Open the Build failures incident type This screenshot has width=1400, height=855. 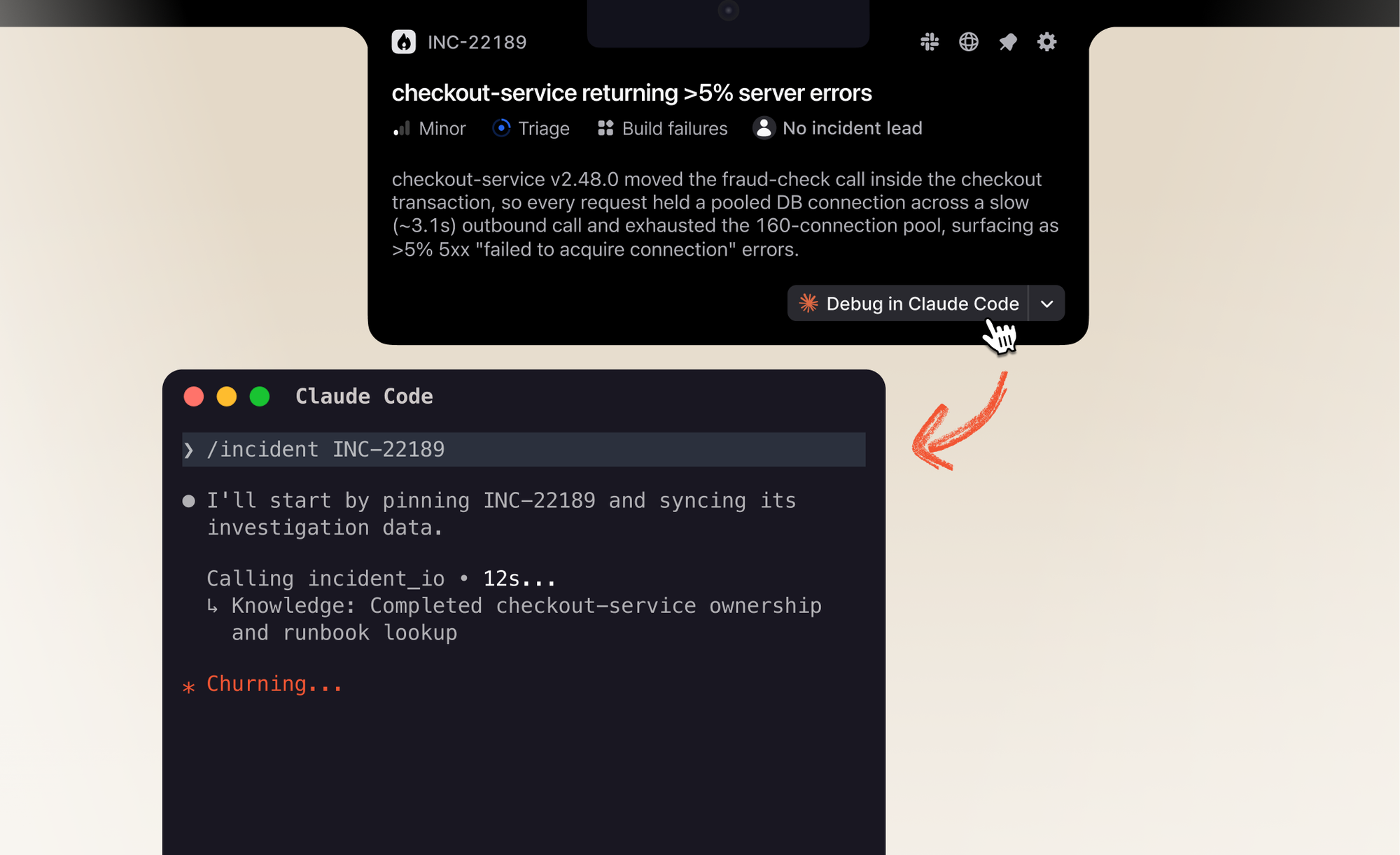(x=675, y=128)
